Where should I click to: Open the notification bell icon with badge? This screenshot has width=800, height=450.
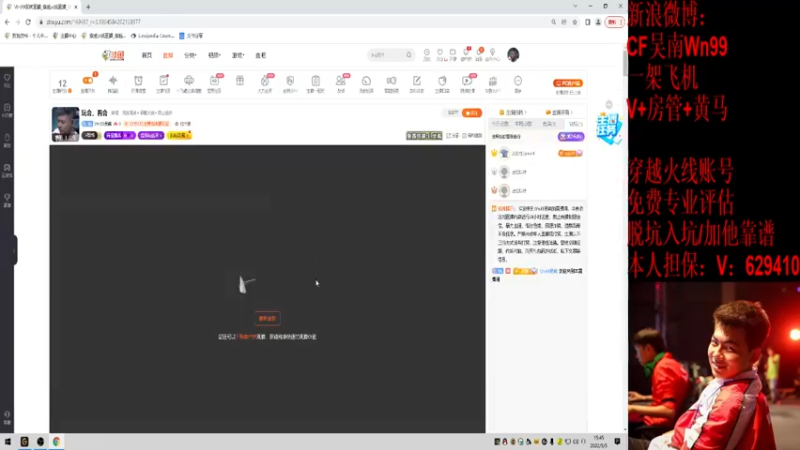(x=479, y=52)
